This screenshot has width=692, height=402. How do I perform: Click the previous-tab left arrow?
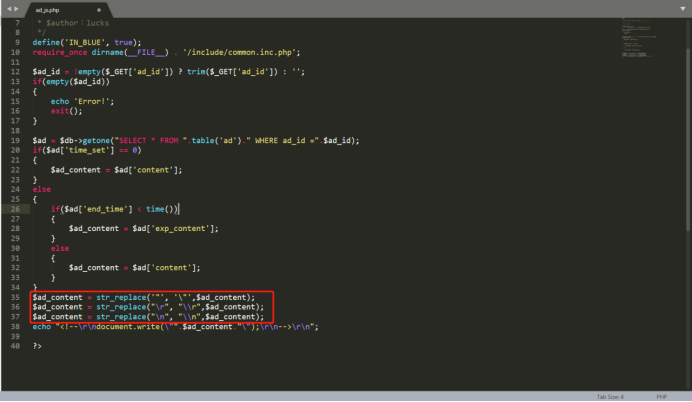pos(9,9)
